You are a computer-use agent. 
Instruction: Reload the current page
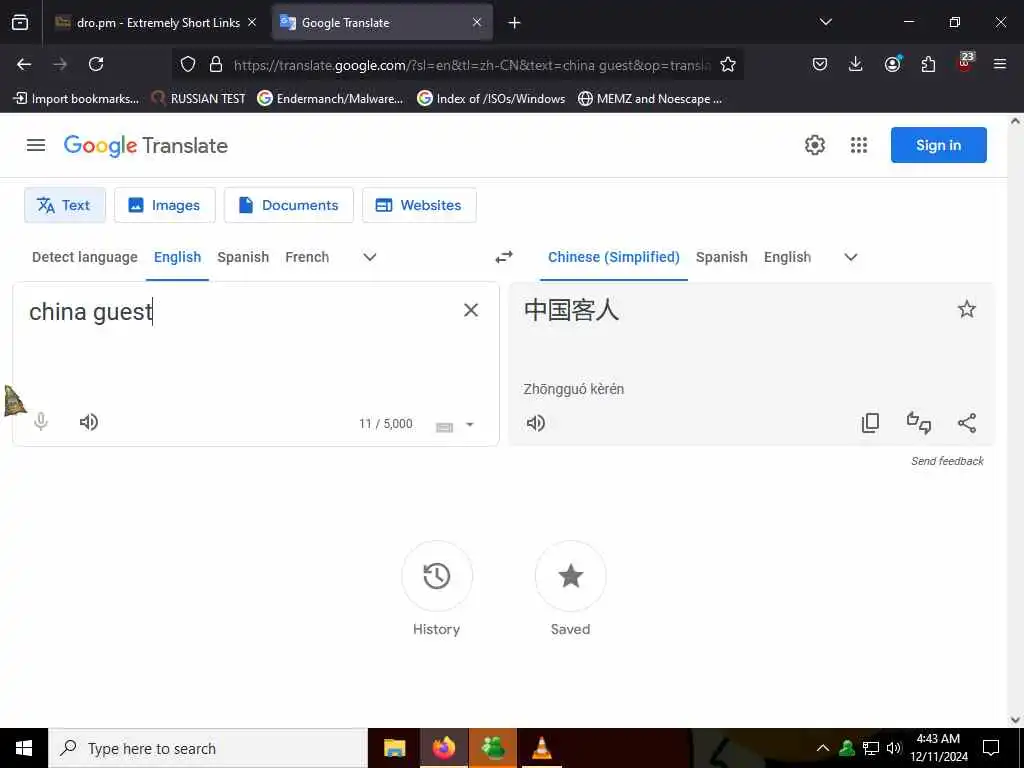(x=96, y=64)
